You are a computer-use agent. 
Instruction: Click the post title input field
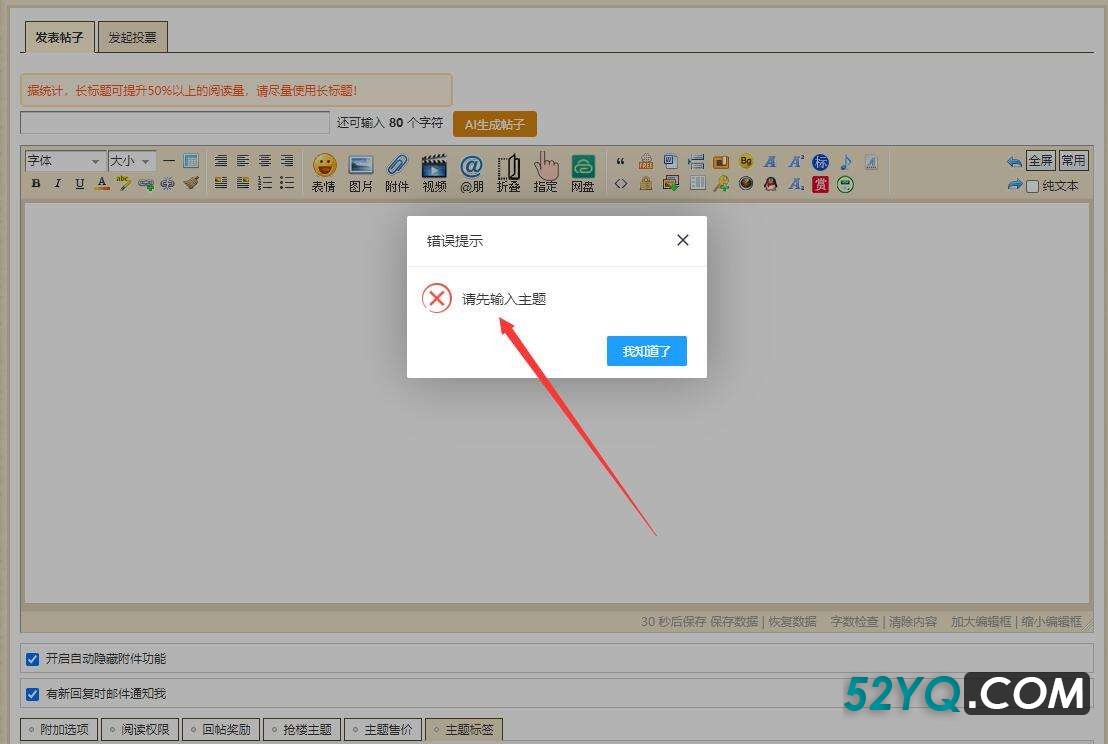(175, 123)
